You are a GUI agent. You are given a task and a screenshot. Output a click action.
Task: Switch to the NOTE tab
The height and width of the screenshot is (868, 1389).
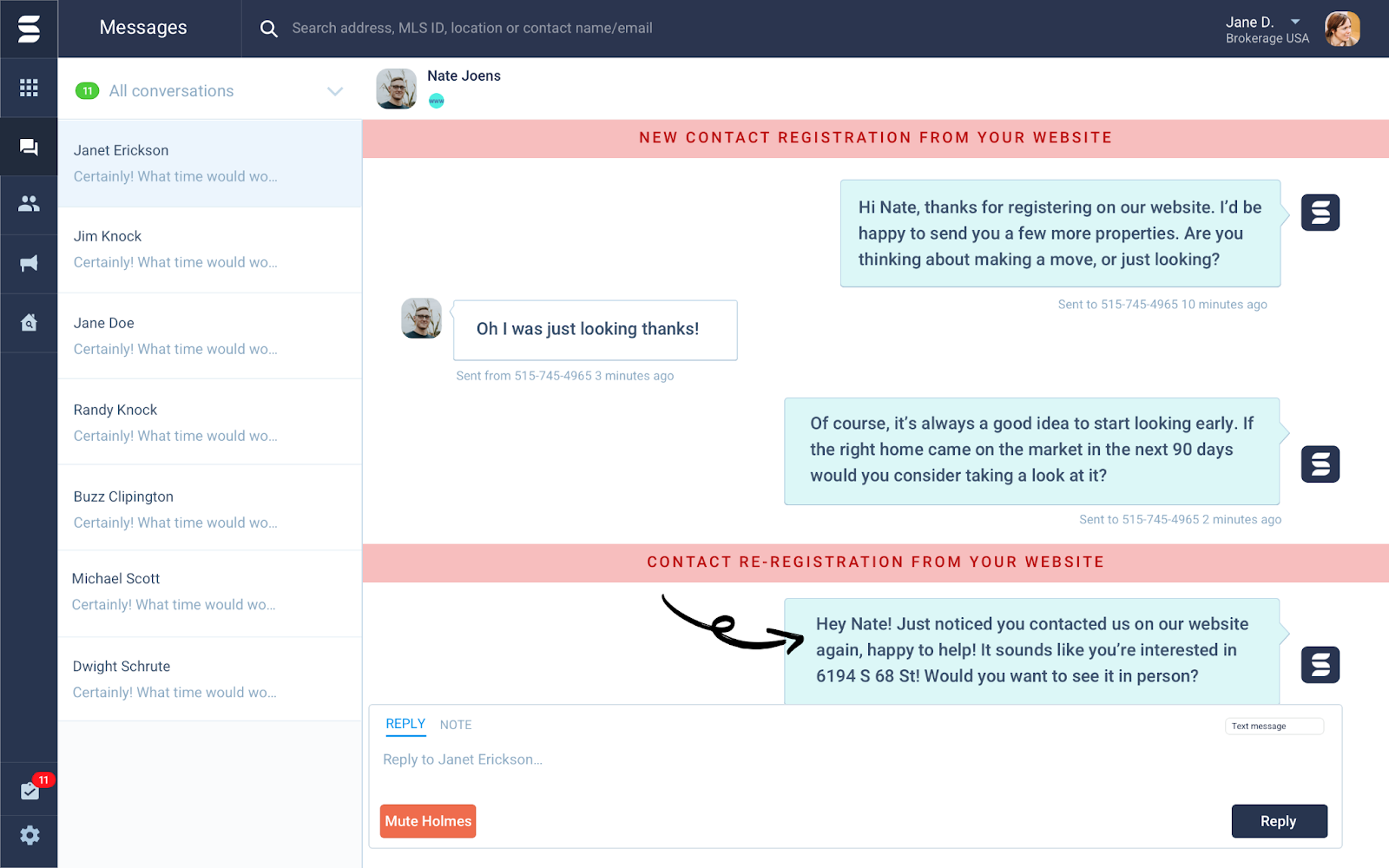click(456, 725)
